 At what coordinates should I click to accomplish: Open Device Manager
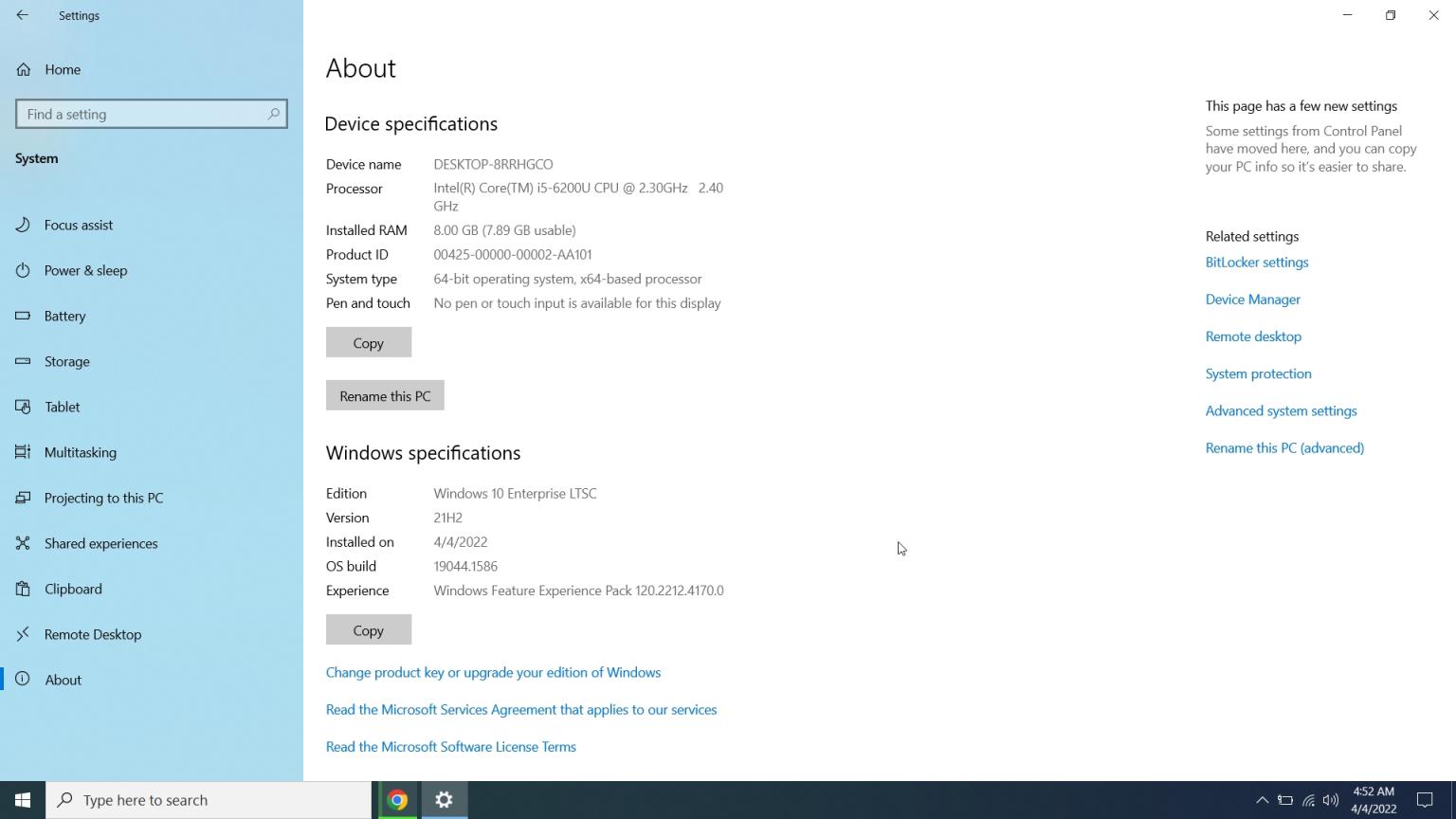[x=1252, y=299]
